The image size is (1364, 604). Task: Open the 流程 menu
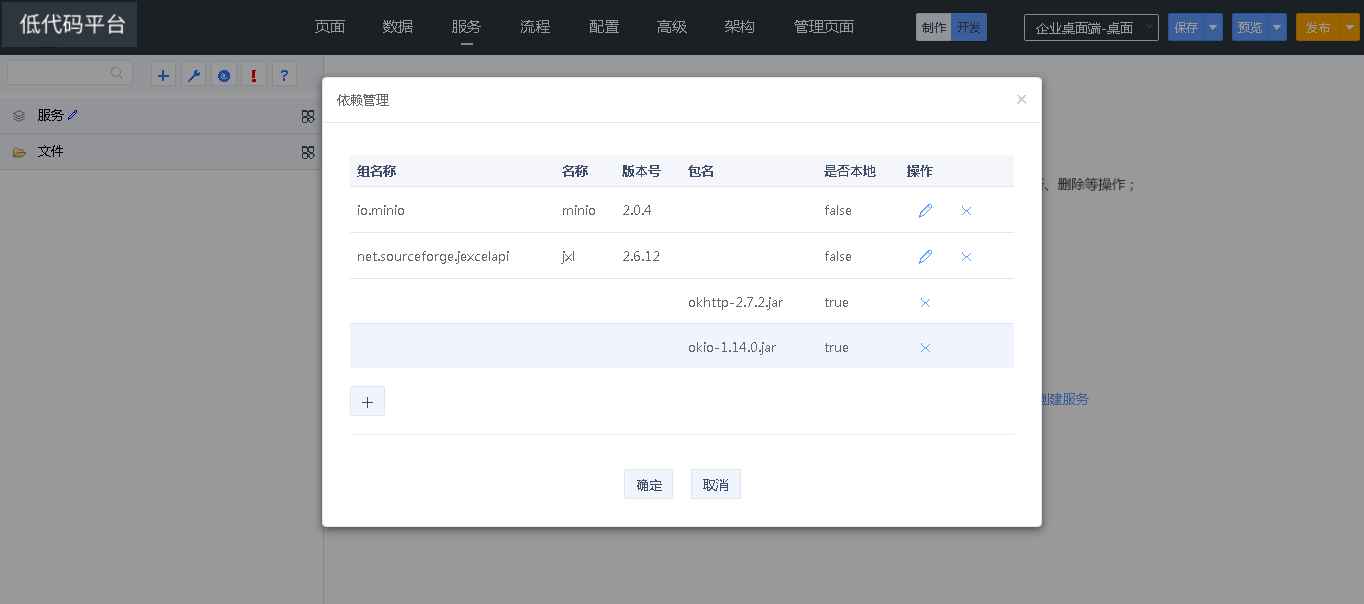pos(535,27)
